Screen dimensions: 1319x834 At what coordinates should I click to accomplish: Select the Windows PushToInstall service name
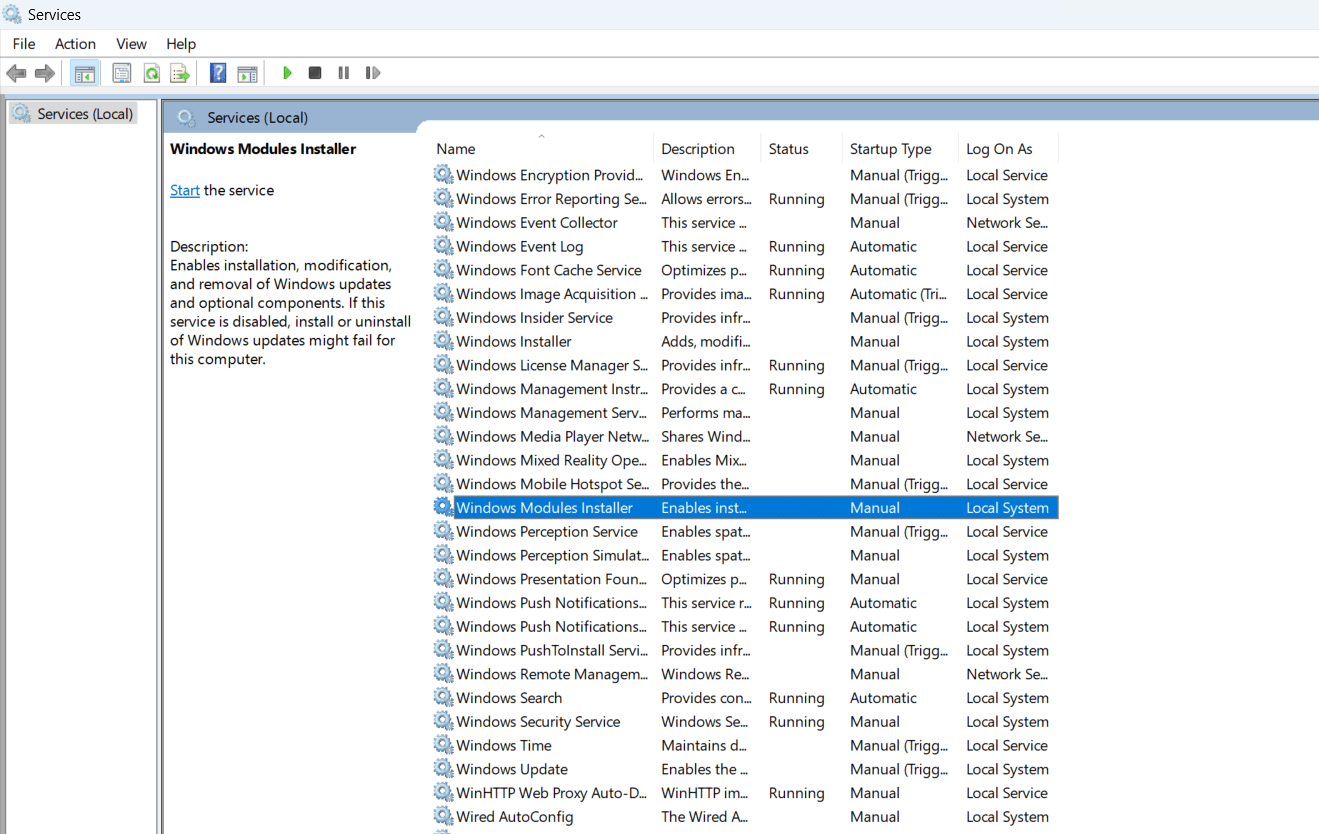(x=551, y=650)
